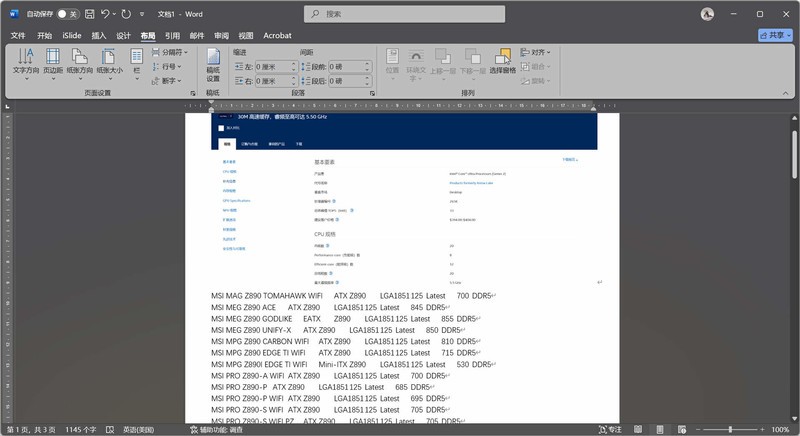Click the 英语(美国) language indicator
The width and height of the screenshot is (800, 436).
tap(138, 430)
